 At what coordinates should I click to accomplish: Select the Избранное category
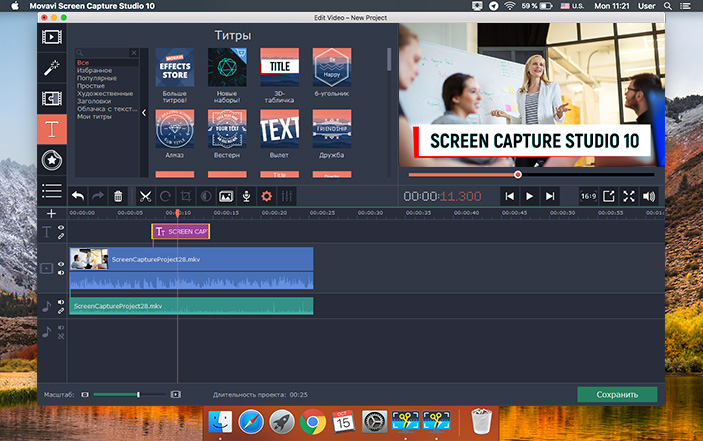tap(95, 70)
